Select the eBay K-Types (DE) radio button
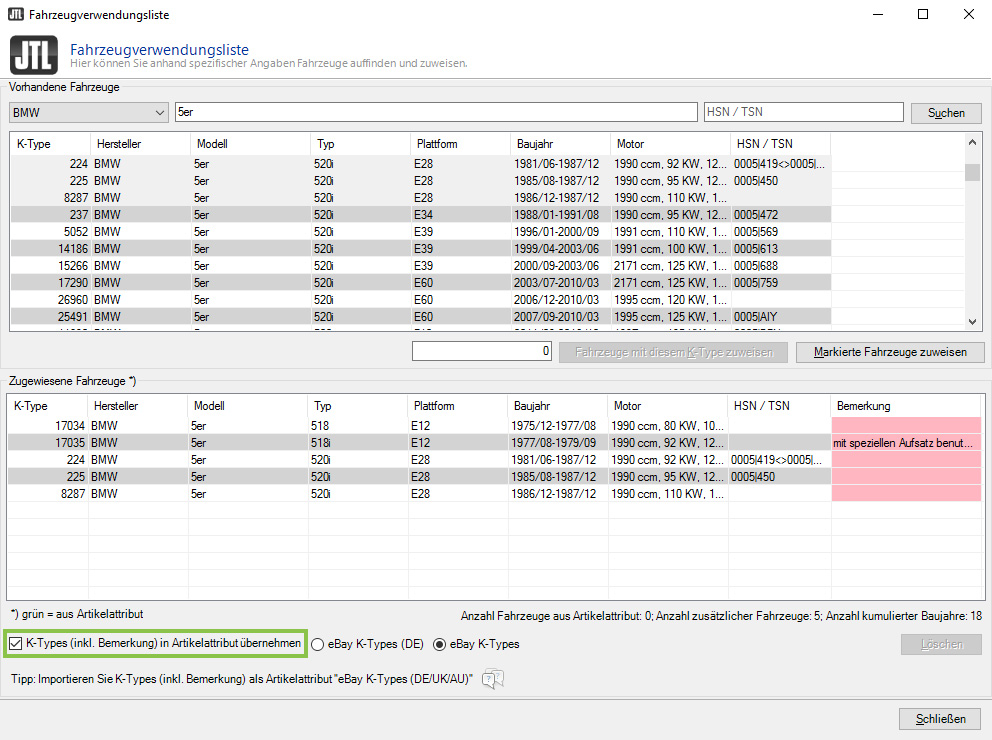This screenshot has width=992, height=740. pos(319,645)
